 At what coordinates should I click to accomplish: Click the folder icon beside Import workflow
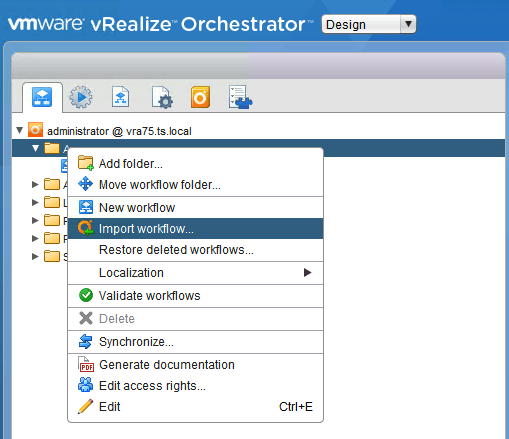[52, 220]
